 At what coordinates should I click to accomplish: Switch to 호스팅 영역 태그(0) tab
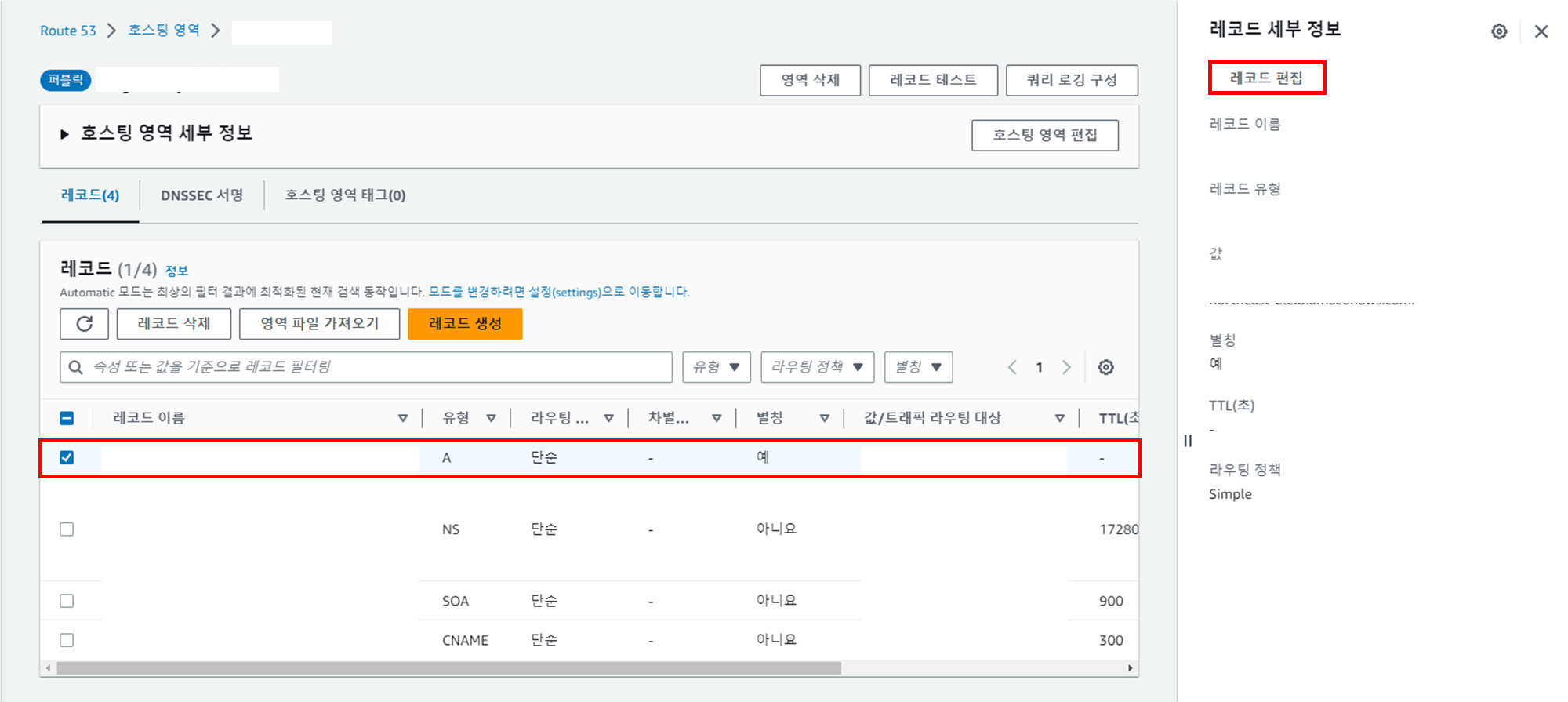pyautogui.click(x=345, y=195)
